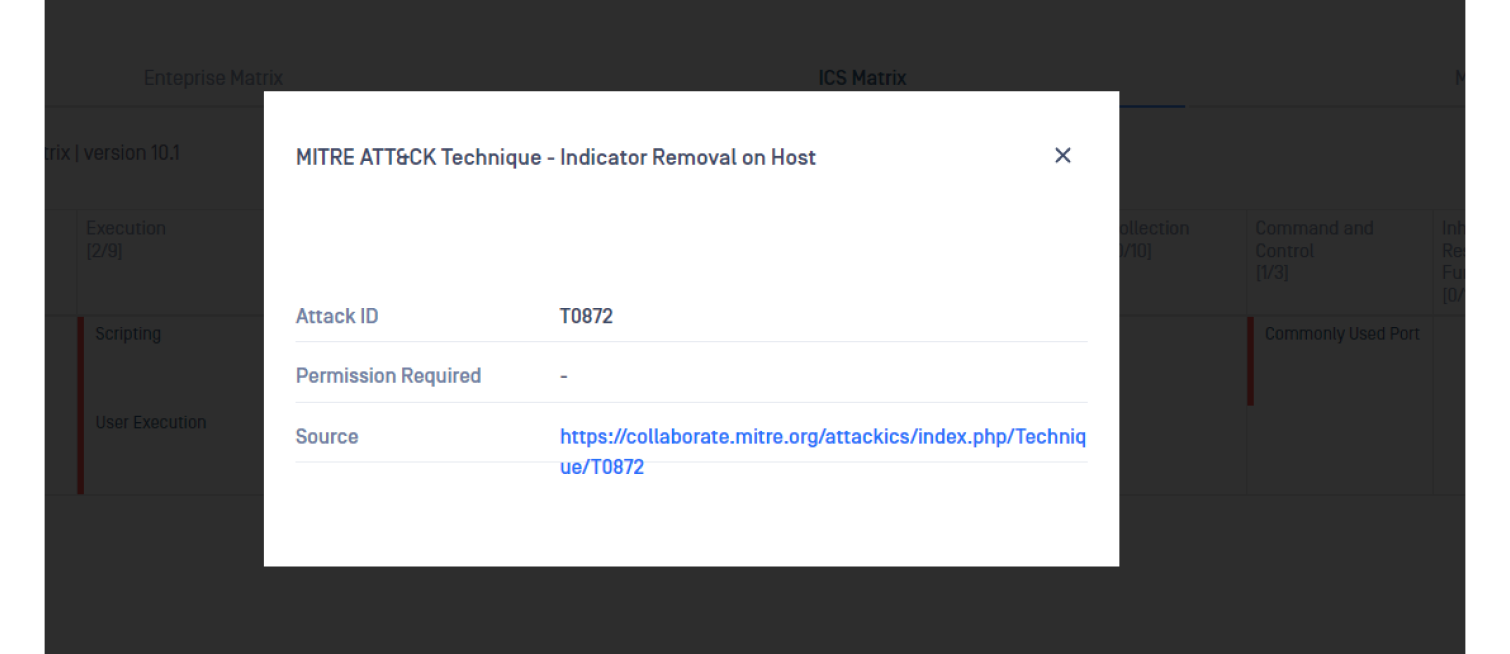Image resolution: width=1510 pixels, height=654 pixels.
Task: Open the collaborate.mitre.org T0872 source link
Action: pyautogui.click(x=822, y=452)
